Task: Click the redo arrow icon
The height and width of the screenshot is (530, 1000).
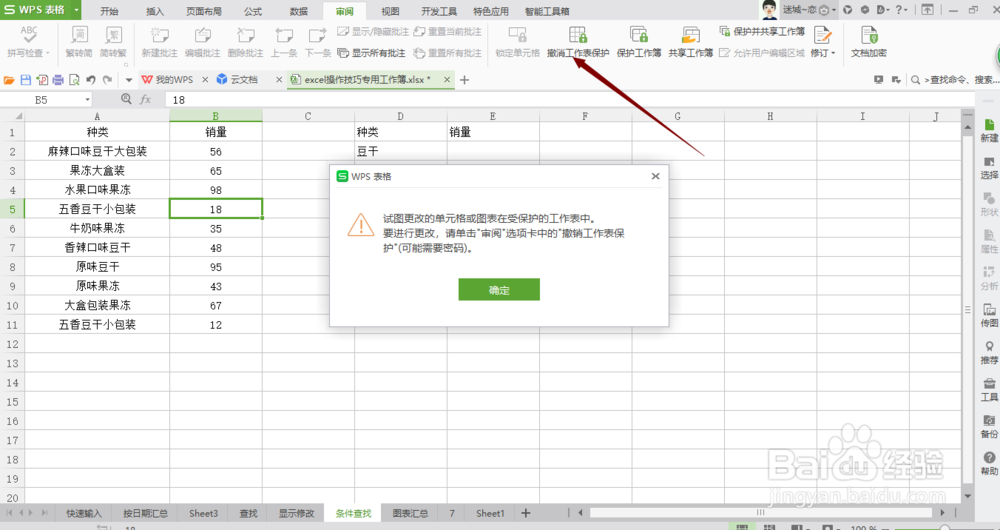Action: click(x=107, y=80)
